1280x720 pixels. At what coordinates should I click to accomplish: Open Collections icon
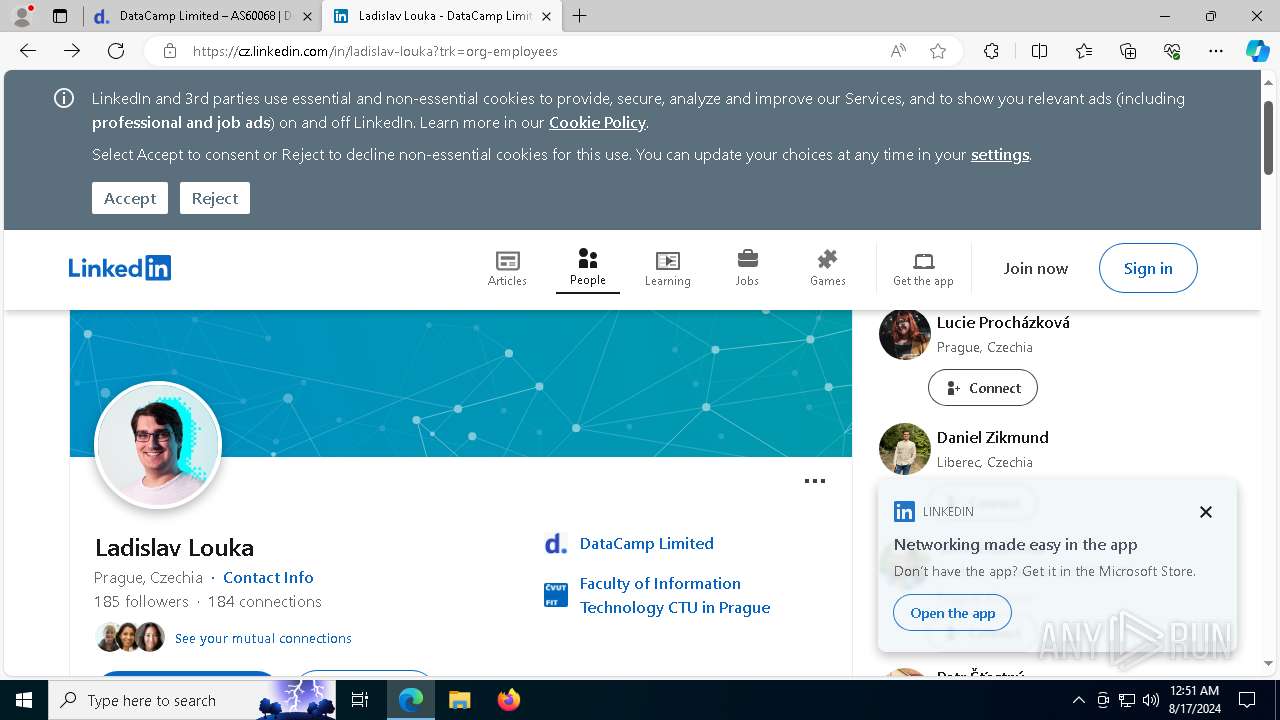pyautogui.click(x=1128, y=51)
